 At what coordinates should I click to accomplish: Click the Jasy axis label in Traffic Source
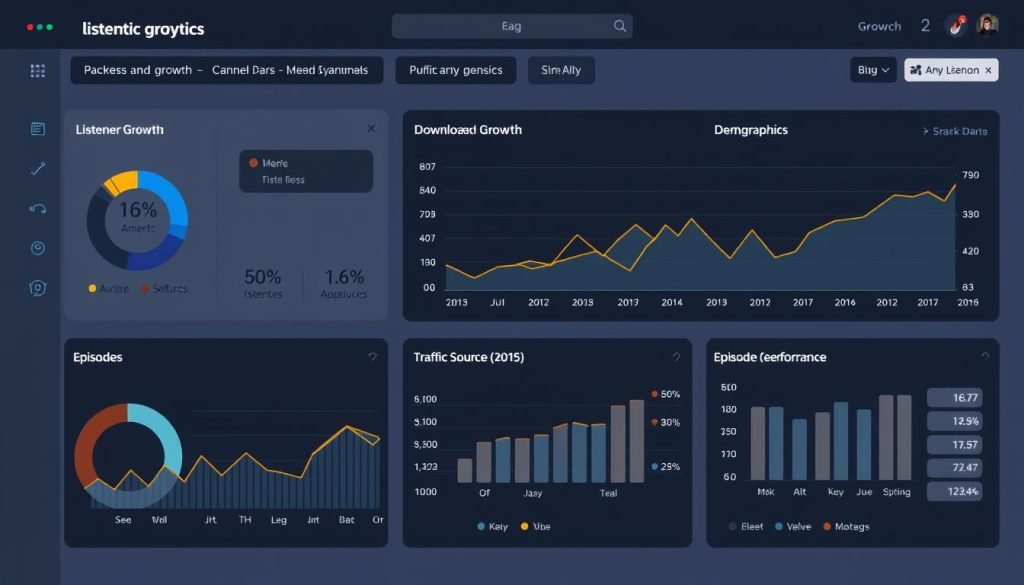(532, 493)
